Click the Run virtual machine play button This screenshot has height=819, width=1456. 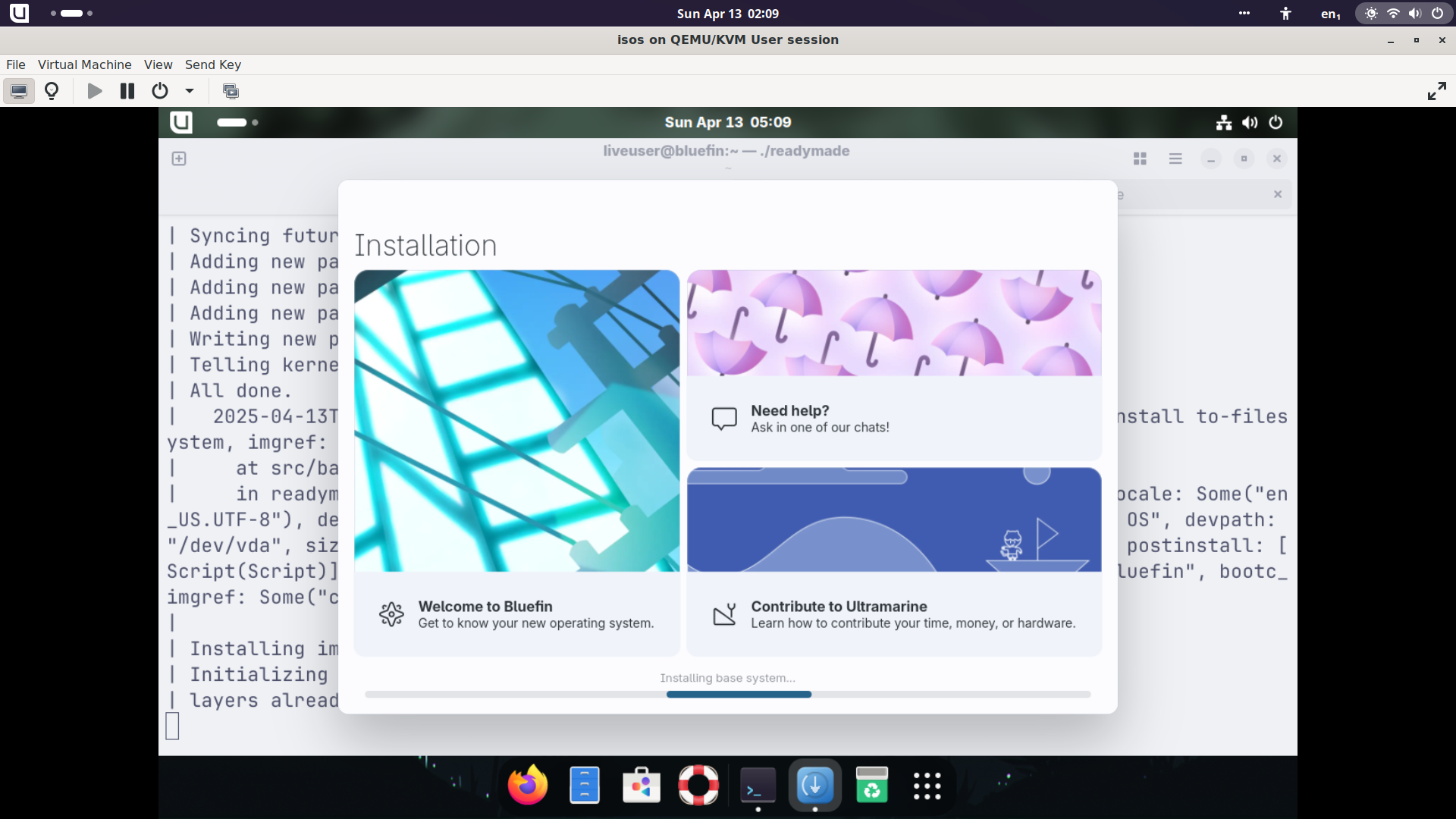click(95, 91)
